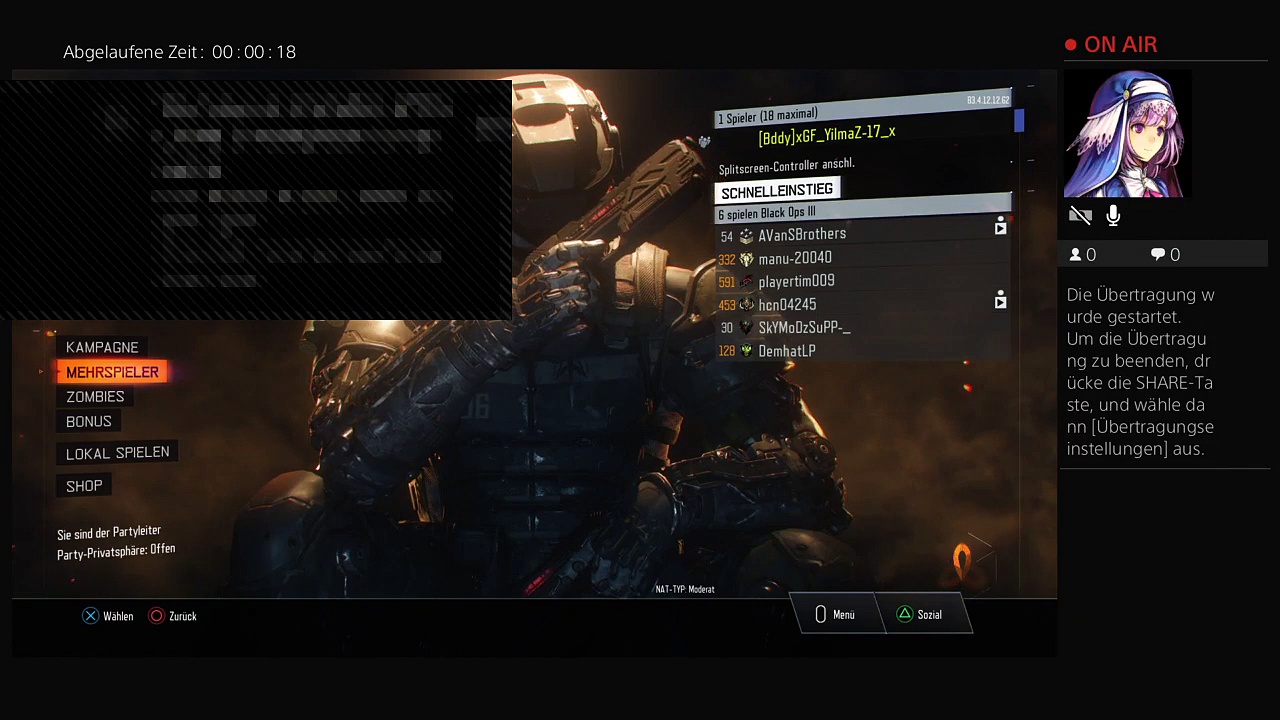Click the viewer count person icon
The image size is (1280, 720).
pyautogui.click(x=1075, y=255)
